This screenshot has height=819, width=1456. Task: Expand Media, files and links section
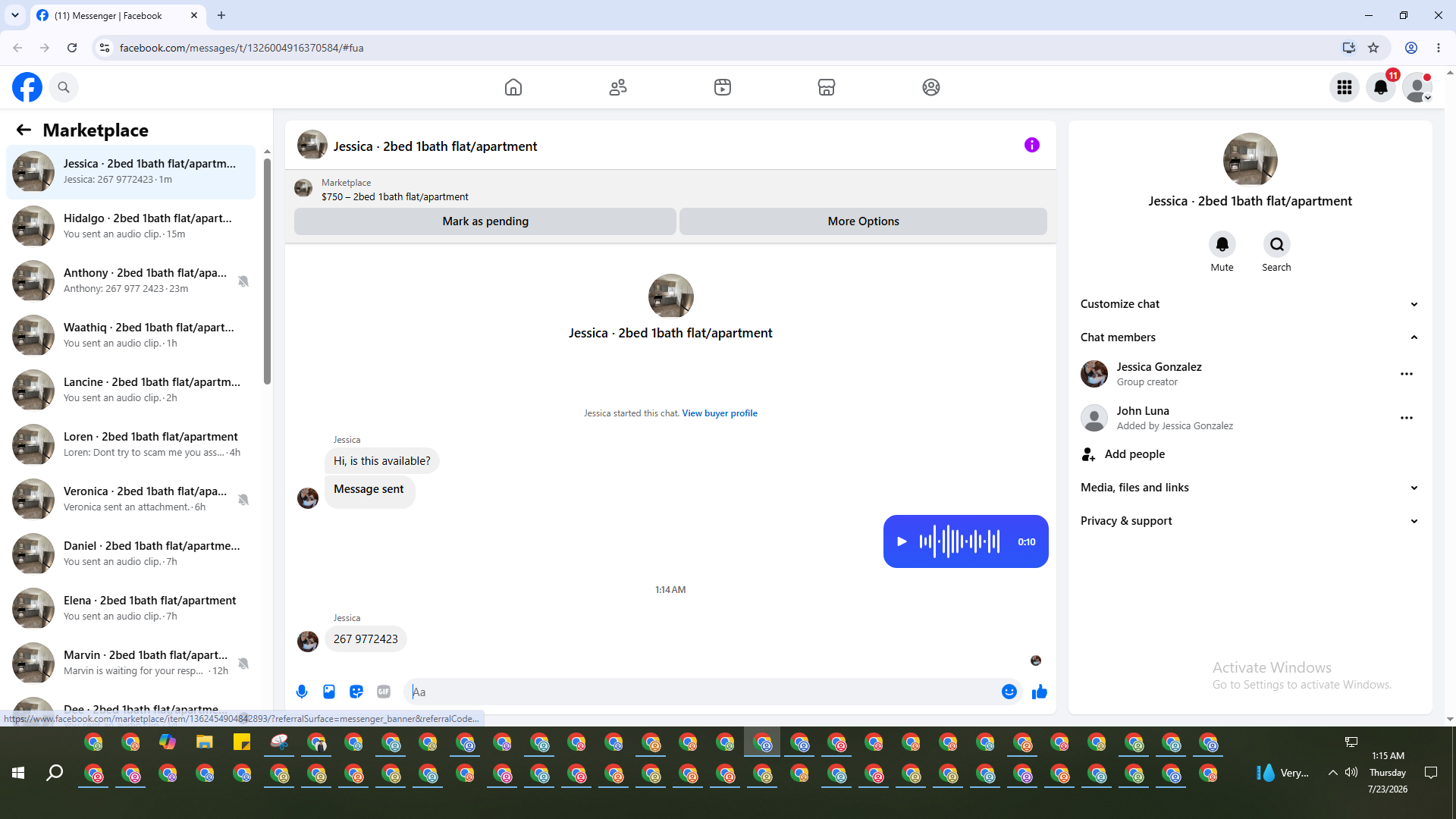[x=1249, y=488]
